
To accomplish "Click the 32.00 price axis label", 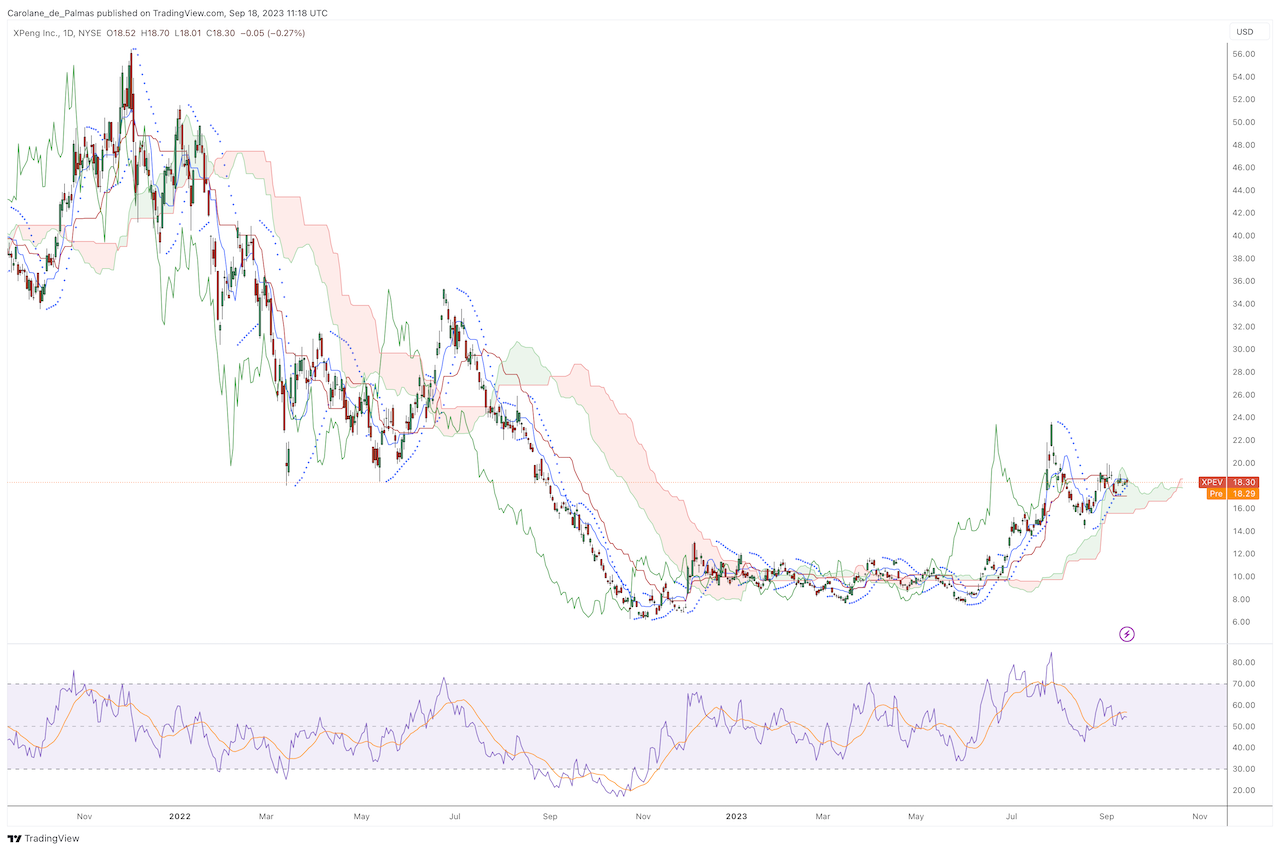I will [1243, 327].
